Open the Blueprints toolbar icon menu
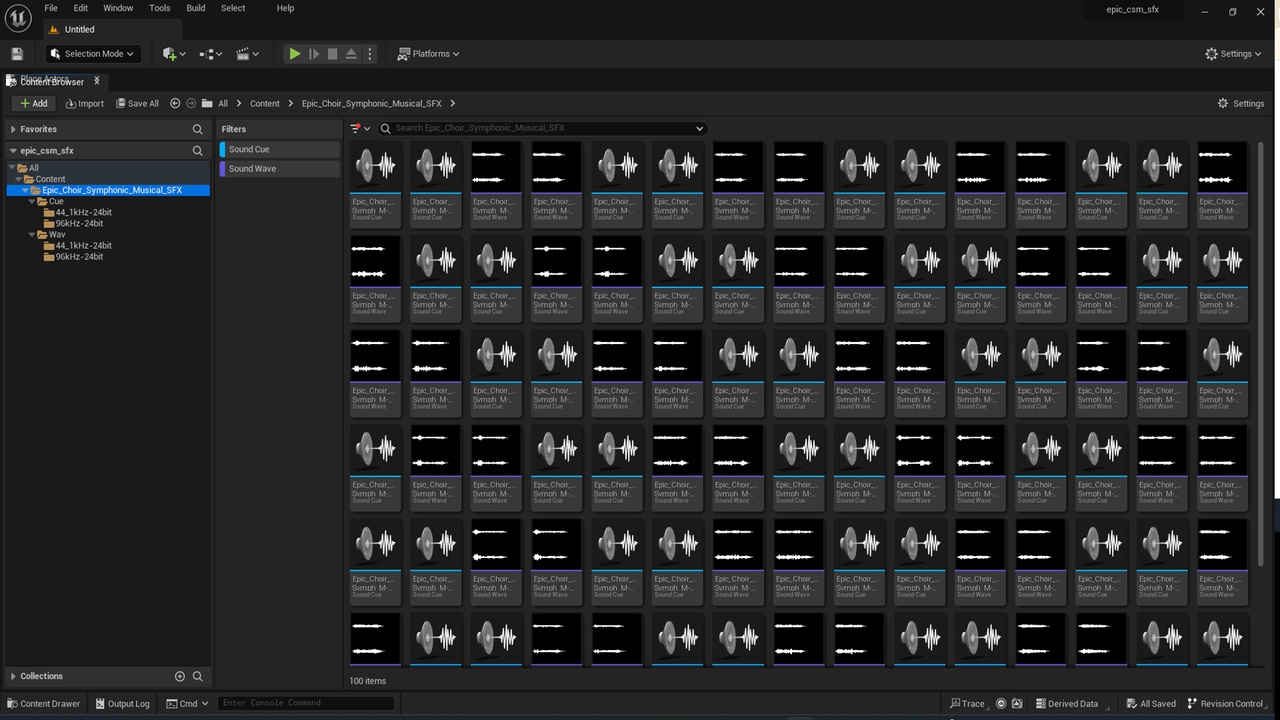The width and height of the screenshot is (1280, 720). click(211, 54)
